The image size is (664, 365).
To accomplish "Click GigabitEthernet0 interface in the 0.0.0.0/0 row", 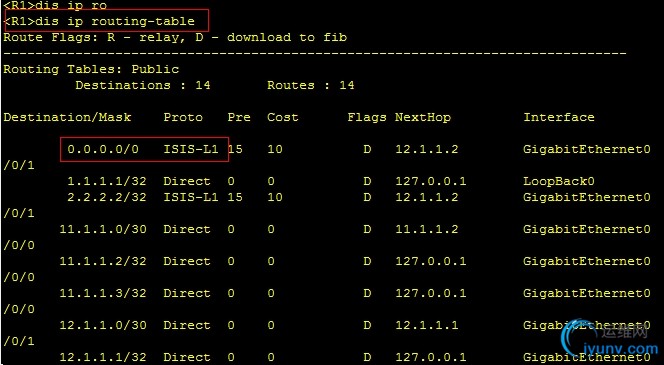I will tap(587, 149).
